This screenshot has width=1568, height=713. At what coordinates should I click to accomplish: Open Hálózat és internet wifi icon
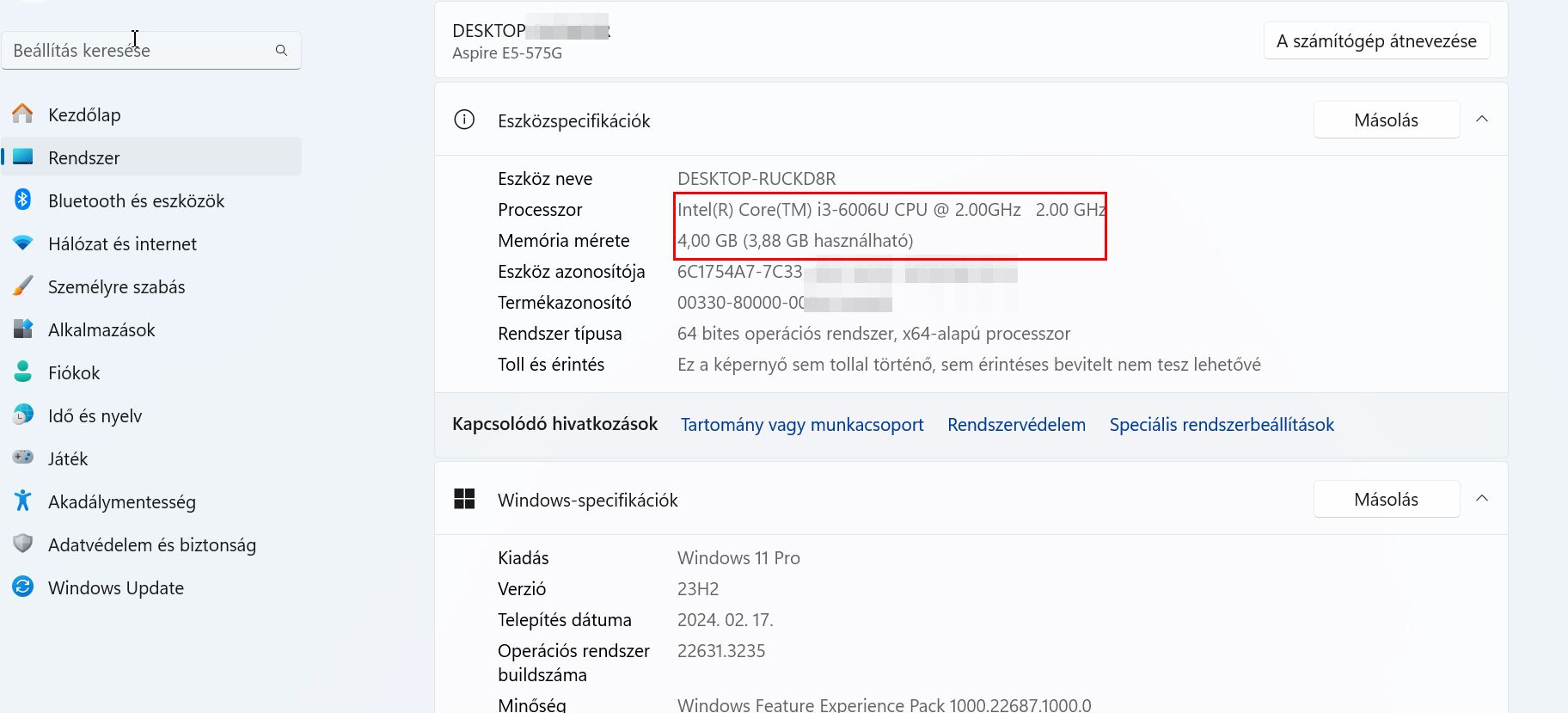coord(23,243)
